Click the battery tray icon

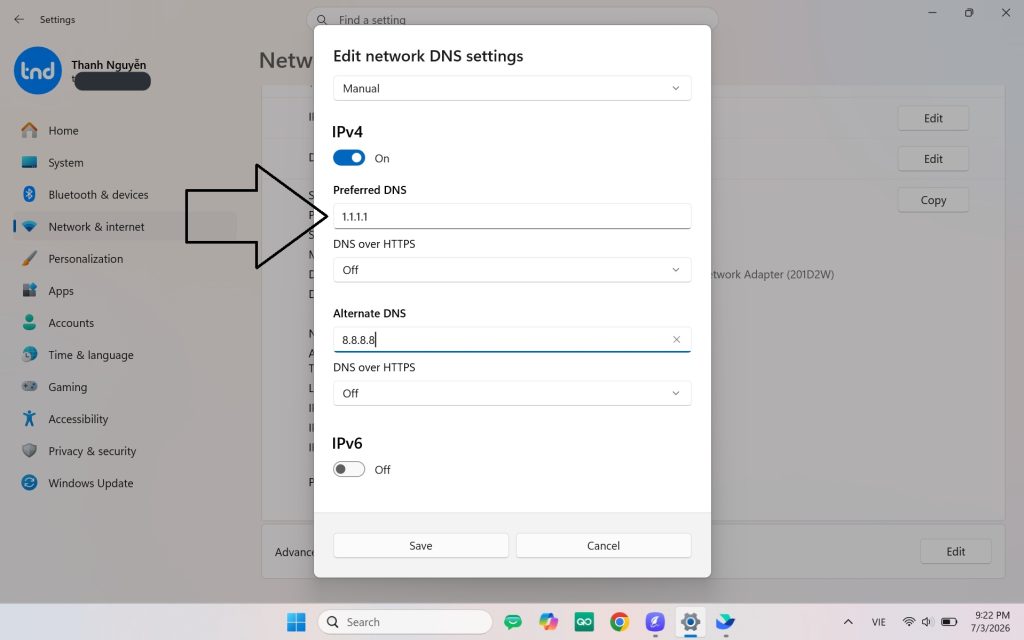point(949,622)
